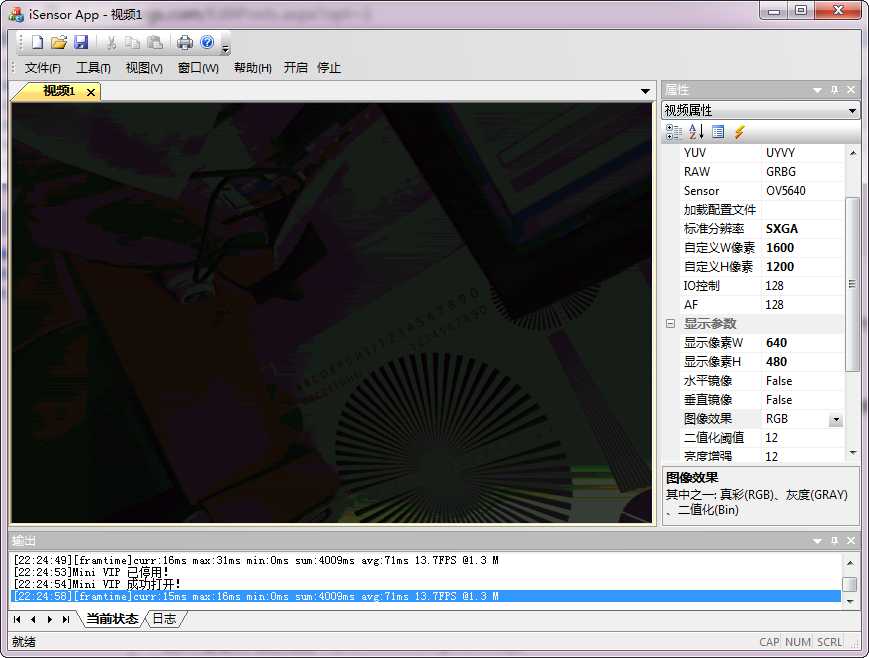Paste using the clipboard toolbar icon
The width and height of the screenshot is (869, 658).
pos(155,43)
